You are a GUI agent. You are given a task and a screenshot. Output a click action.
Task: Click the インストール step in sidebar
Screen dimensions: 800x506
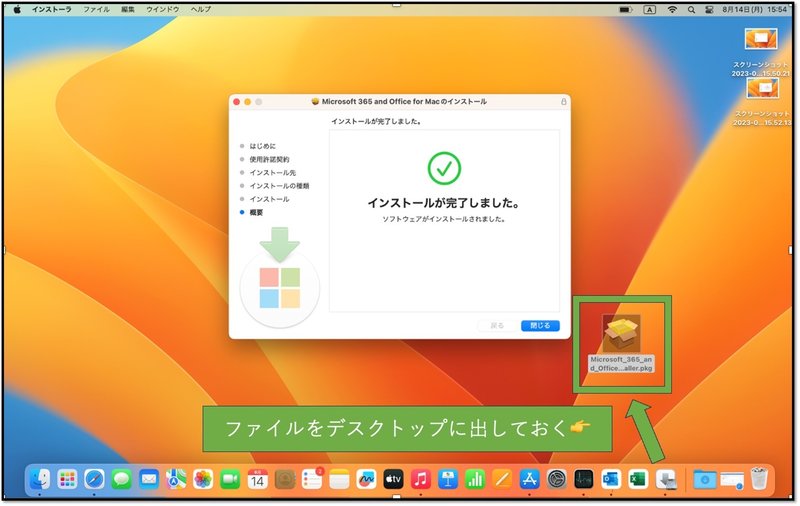269,199
